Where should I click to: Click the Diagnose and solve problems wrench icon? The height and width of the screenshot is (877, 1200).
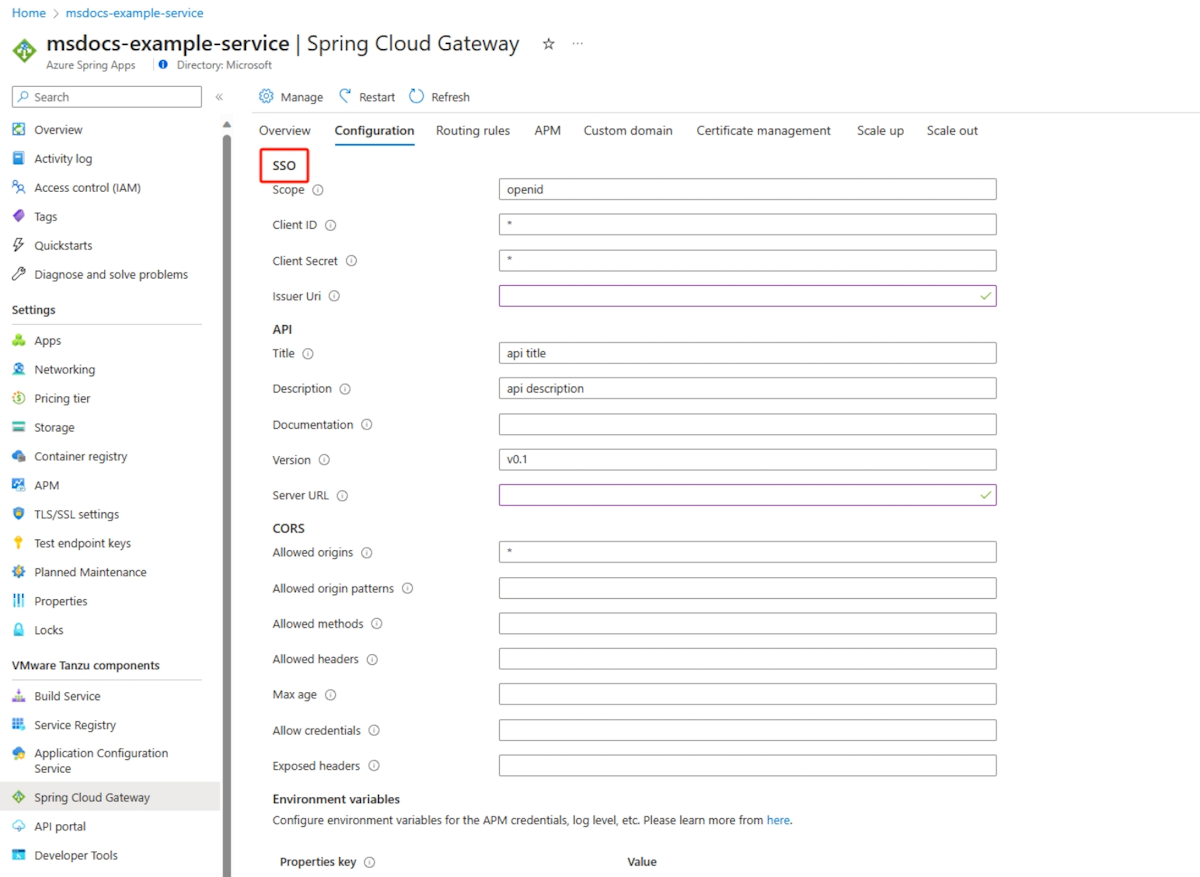pos(18,275)
